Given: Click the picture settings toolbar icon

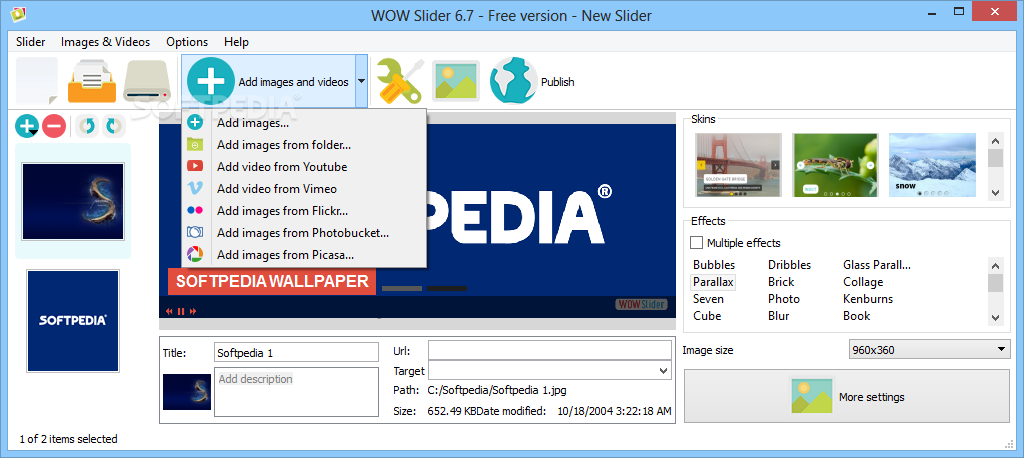Looking at the screenshot, I should pyautogui.click(x=456, y=81).
